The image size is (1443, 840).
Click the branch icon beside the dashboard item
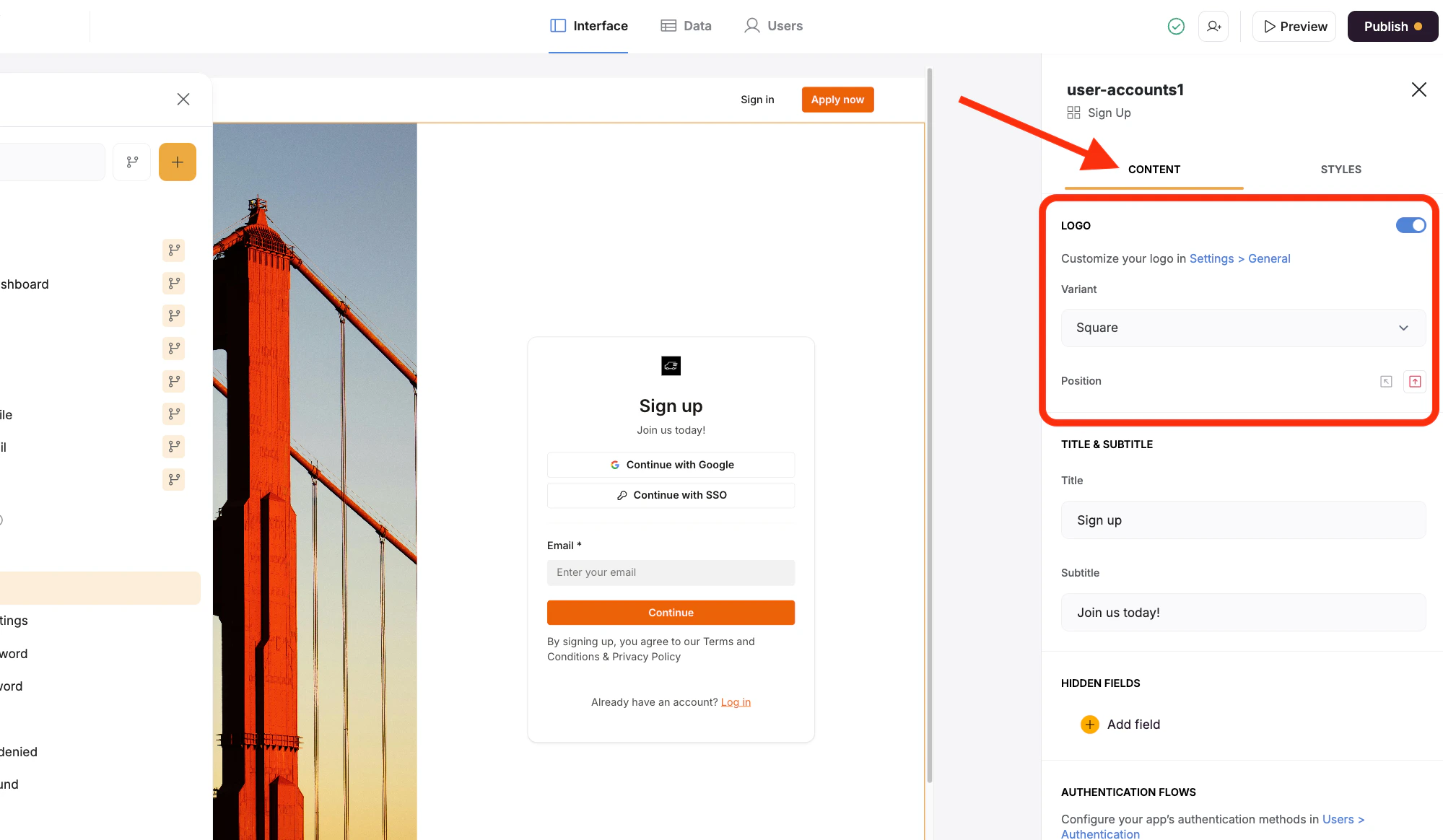pos(174,284)
